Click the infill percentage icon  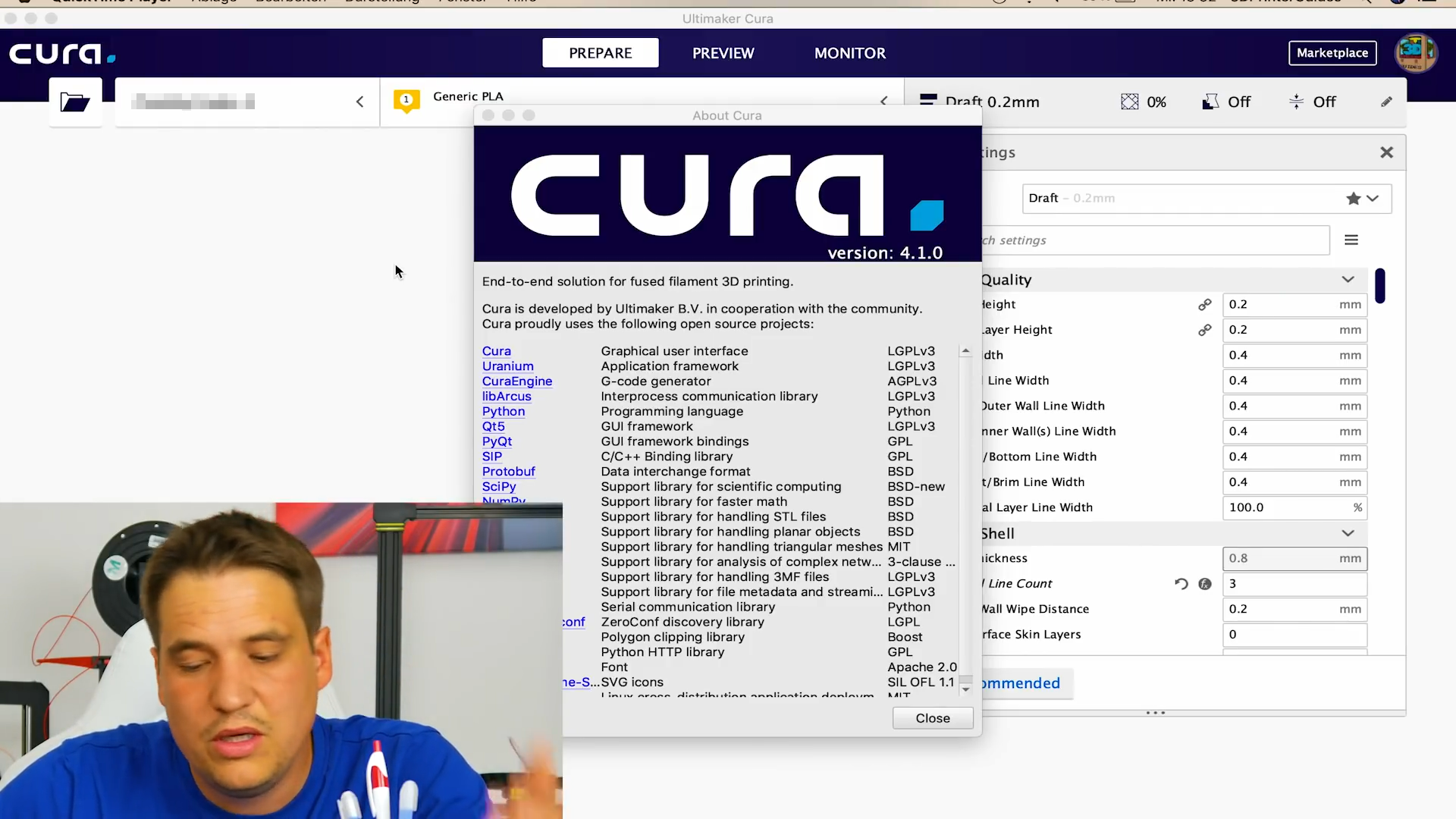click(1129, 102)
